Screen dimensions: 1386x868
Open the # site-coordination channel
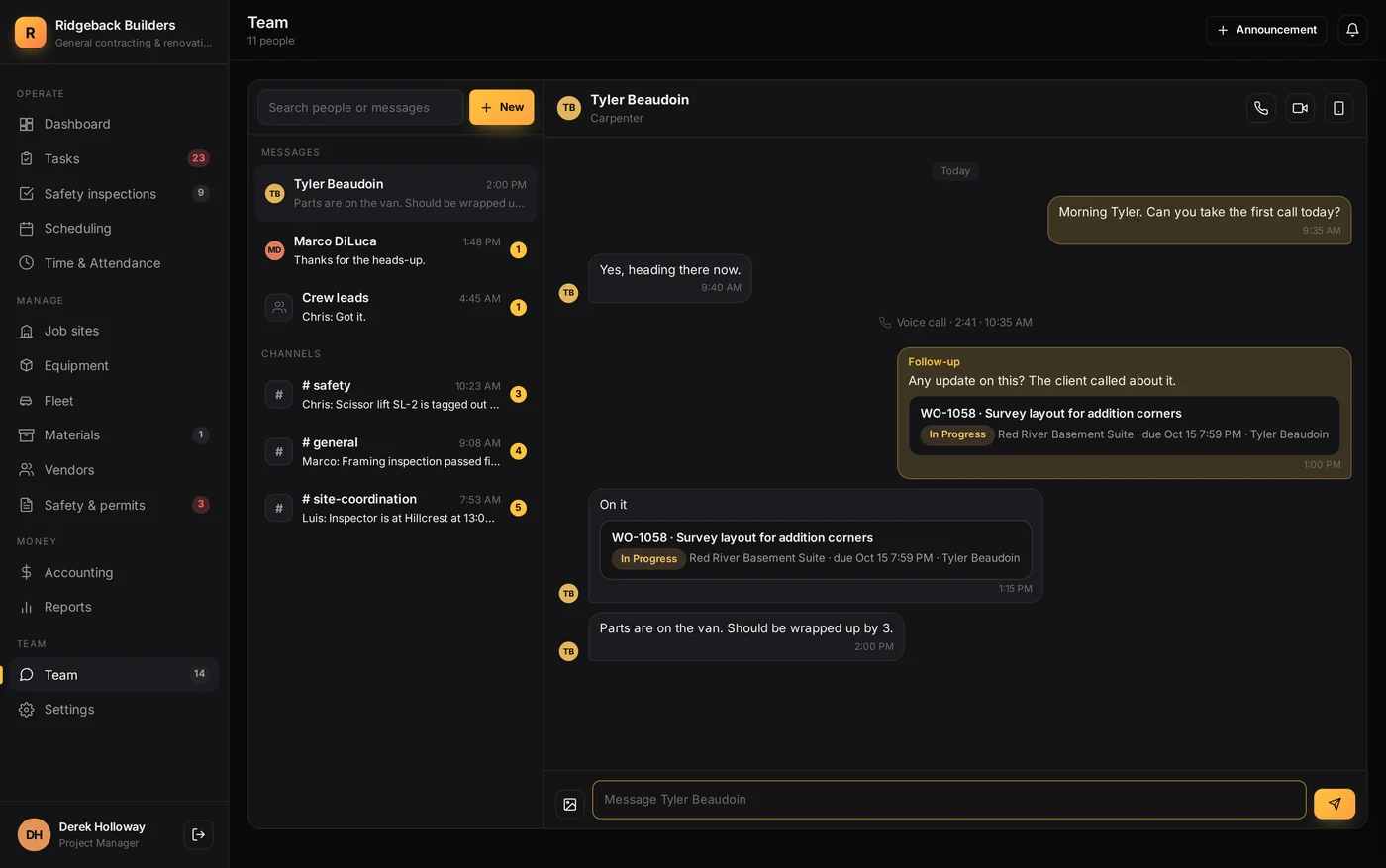(x=396, y=508)
